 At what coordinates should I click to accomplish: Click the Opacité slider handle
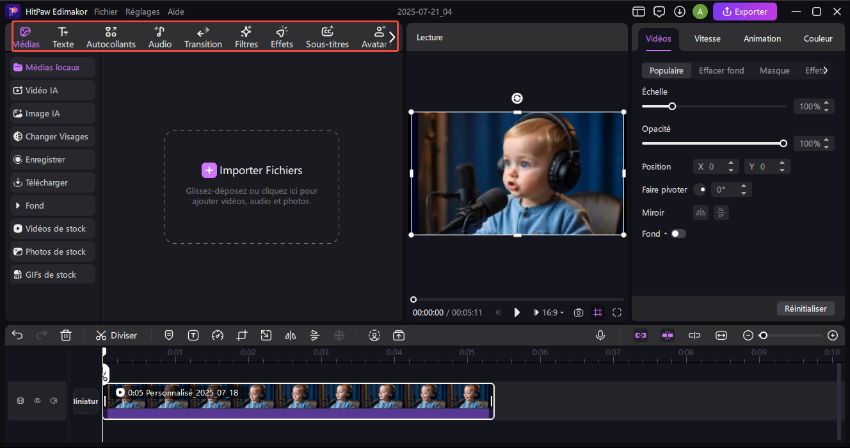coord(783,143)
